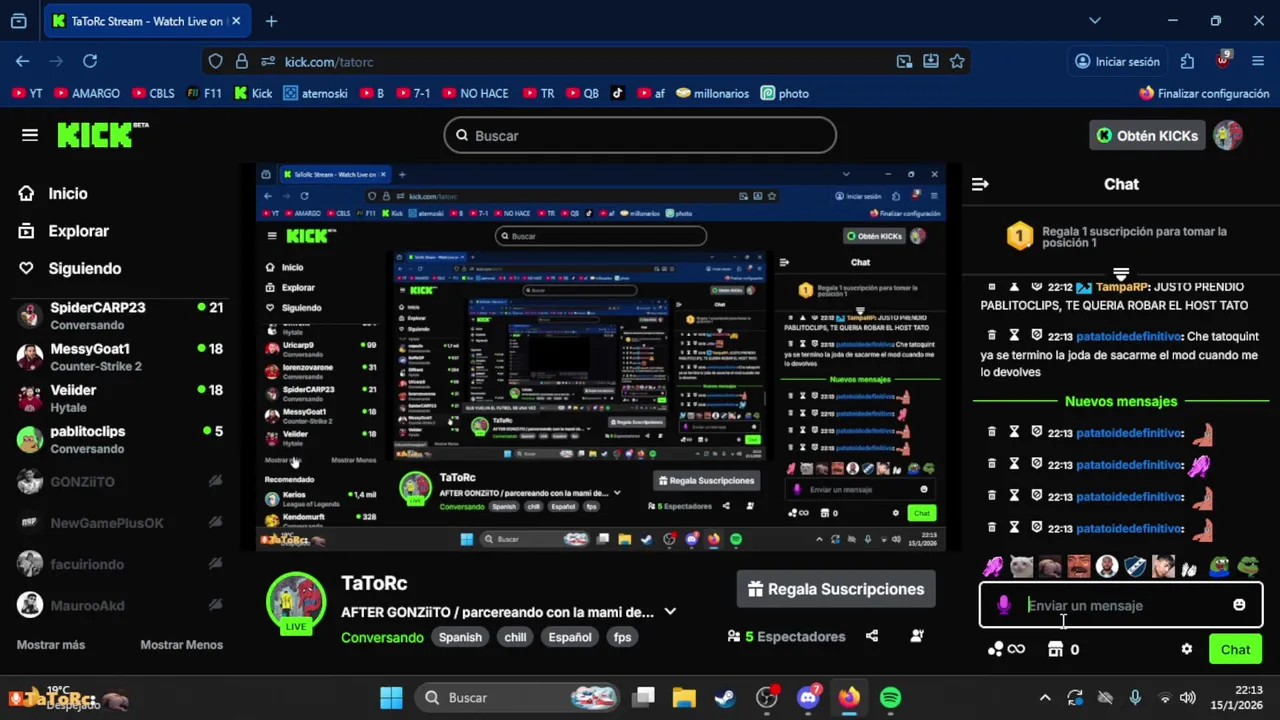This screenshot has width=1280, height=720.
Task: Click the Obtén KICKs button
Action: click(x=1147, y=135)
